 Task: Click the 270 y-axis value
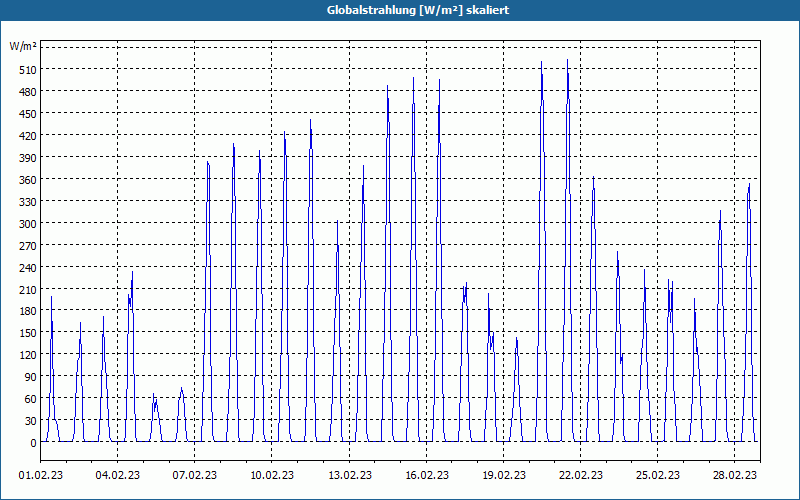tap(28, 245)
